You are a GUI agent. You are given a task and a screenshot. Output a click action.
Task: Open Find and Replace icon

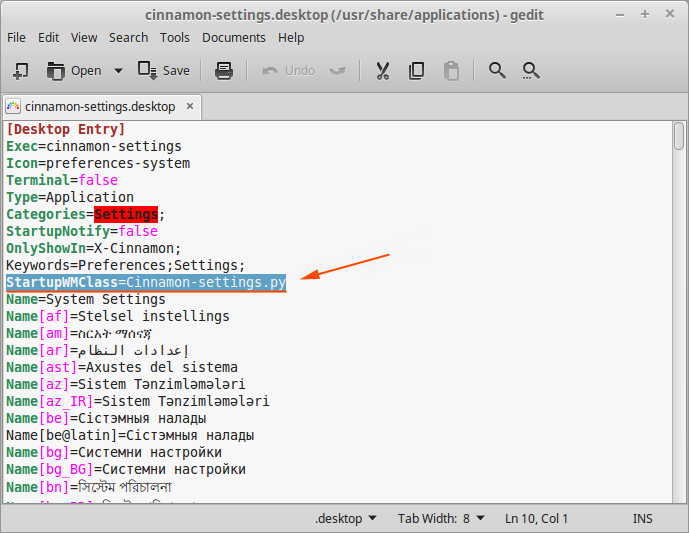(x=531, y=71)
